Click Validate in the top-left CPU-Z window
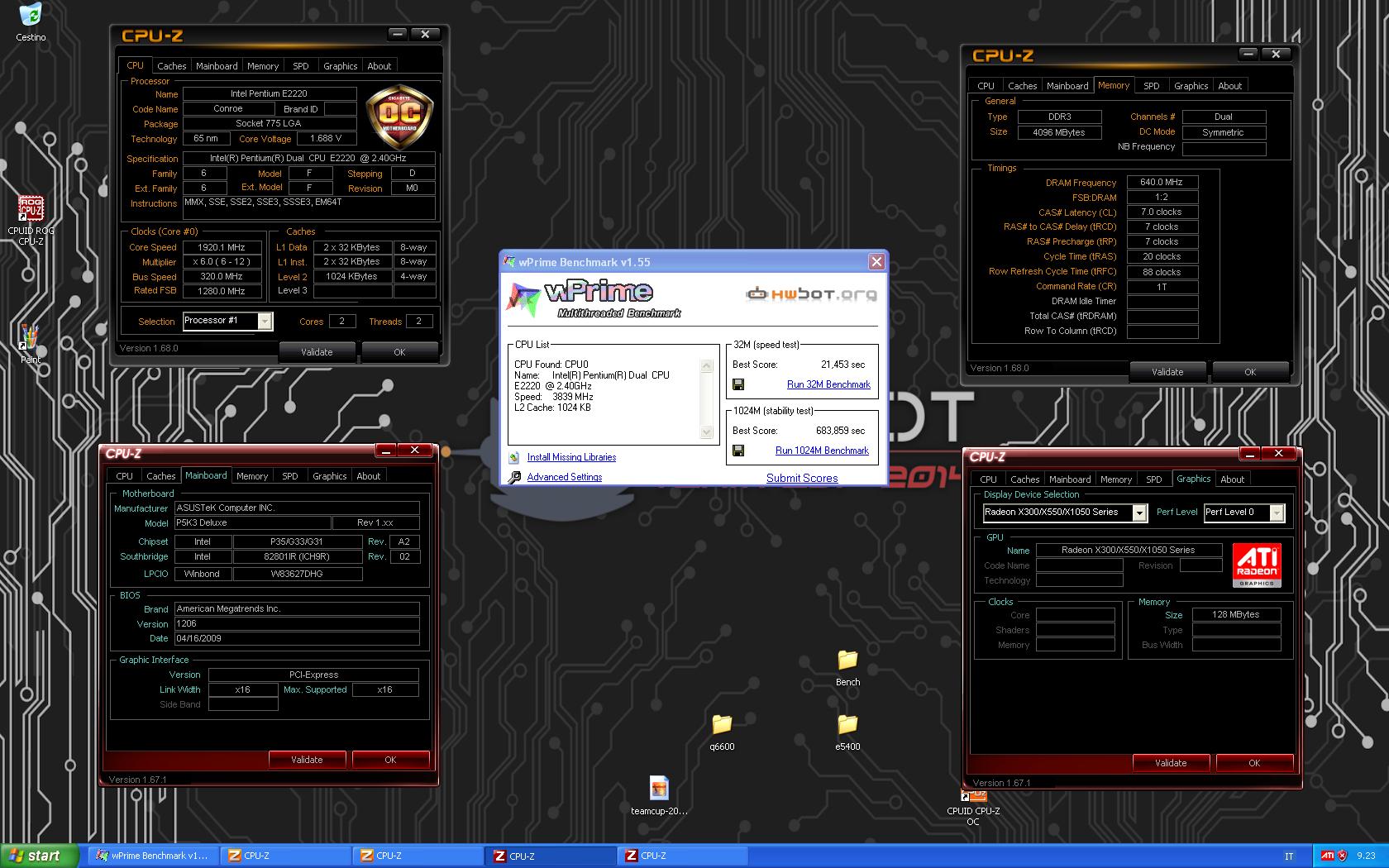 coord(317,352)
